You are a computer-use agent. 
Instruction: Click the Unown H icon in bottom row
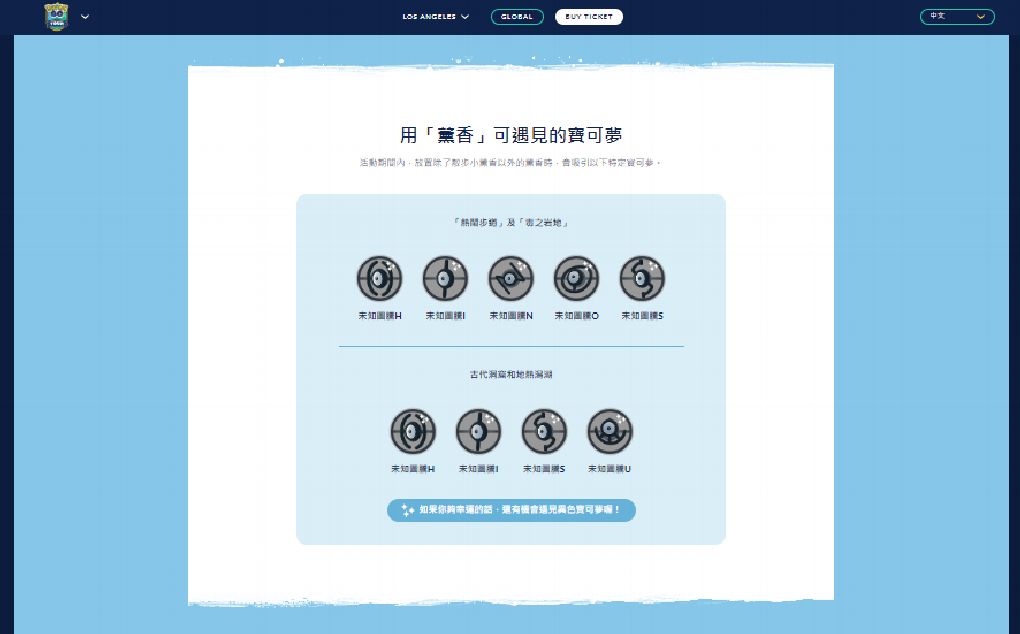point(412,431)
